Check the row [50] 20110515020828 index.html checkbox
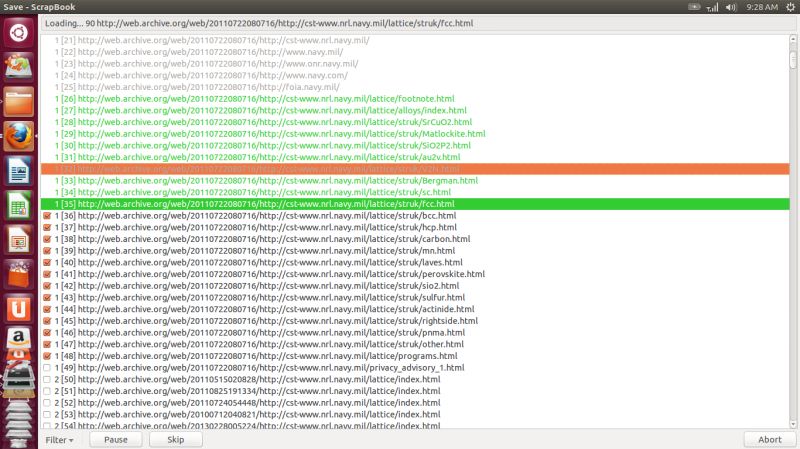800x449 pixels. click(x=47, y=380)
